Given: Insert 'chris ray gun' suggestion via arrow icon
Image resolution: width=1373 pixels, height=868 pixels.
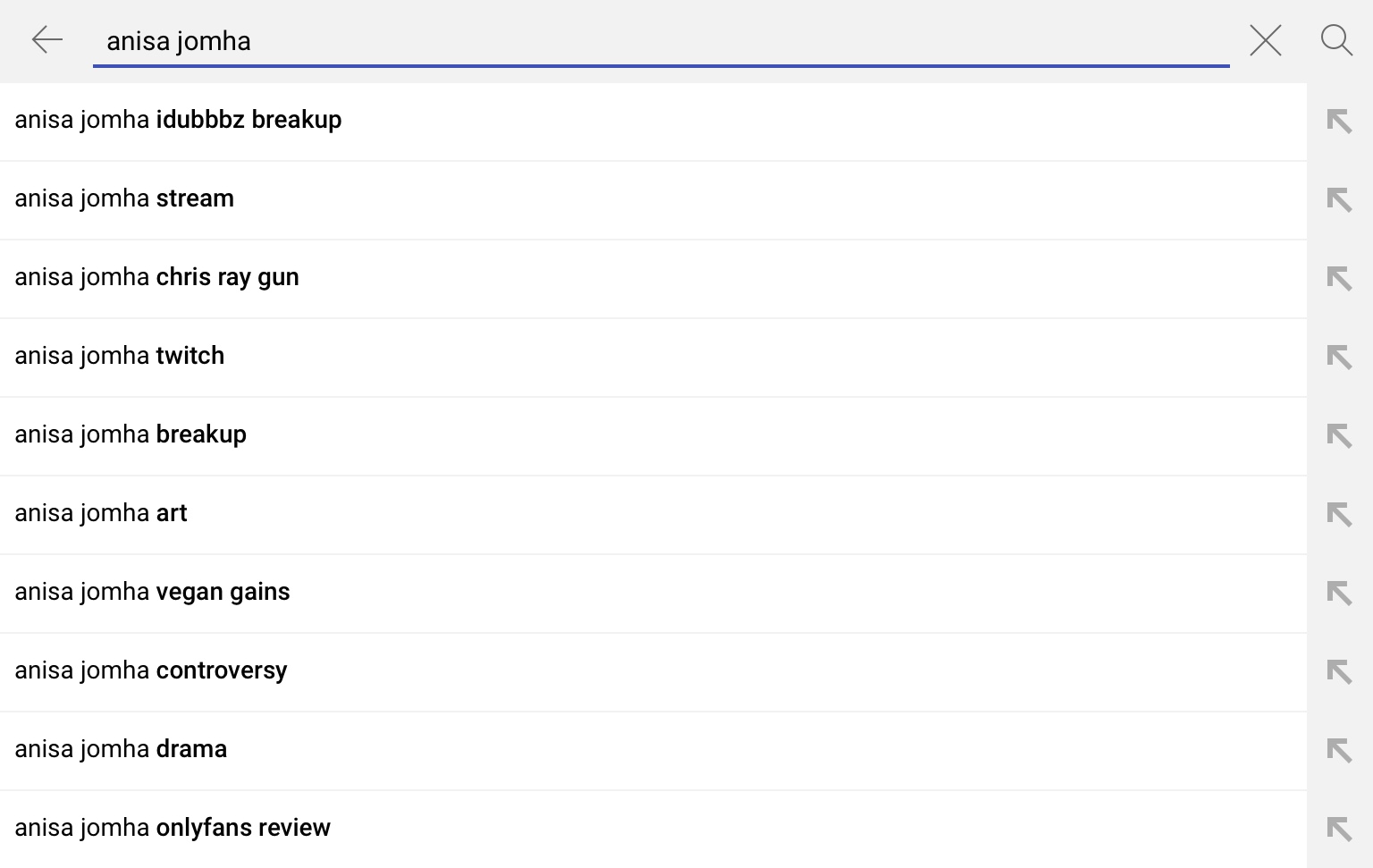Looking at the screenshot, I should [x=1339, y=278].
